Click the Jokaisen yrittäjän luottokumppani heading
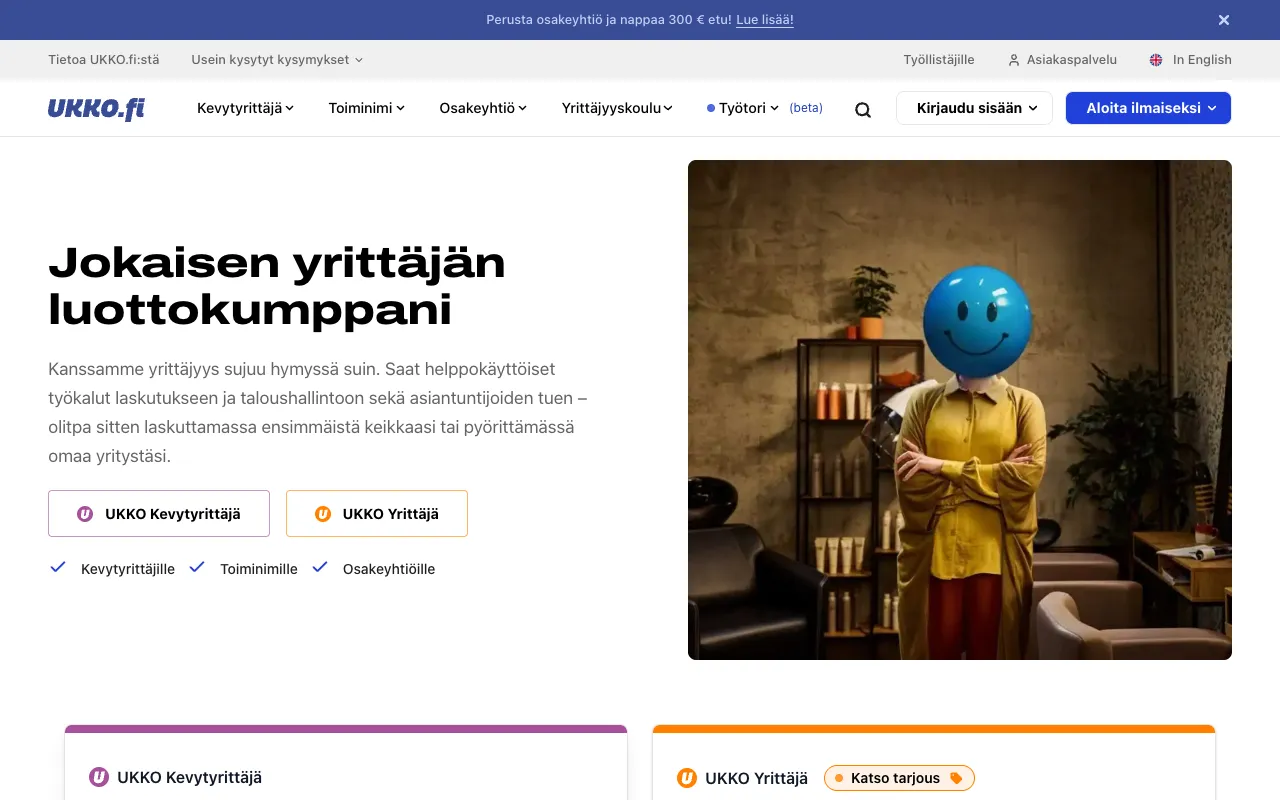The height and width of the screenshot is (800, 1280). pyautogui.click(x=277, y=286)
